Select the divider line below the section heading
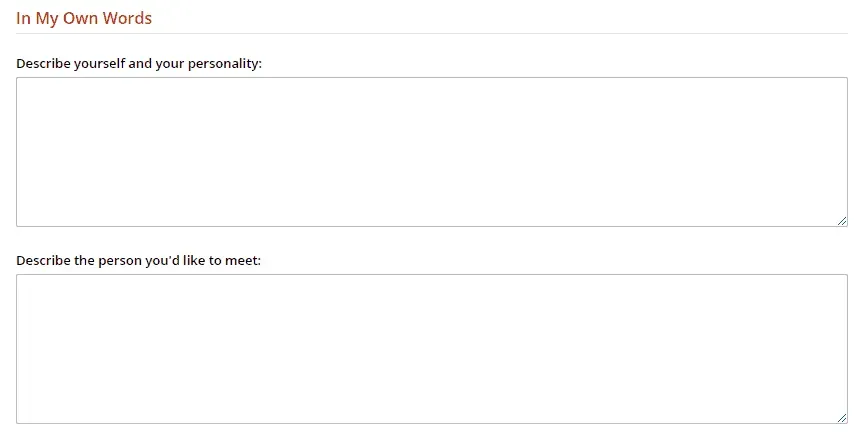This screenshot has height=438, width=864. click(x=431, y=34)
